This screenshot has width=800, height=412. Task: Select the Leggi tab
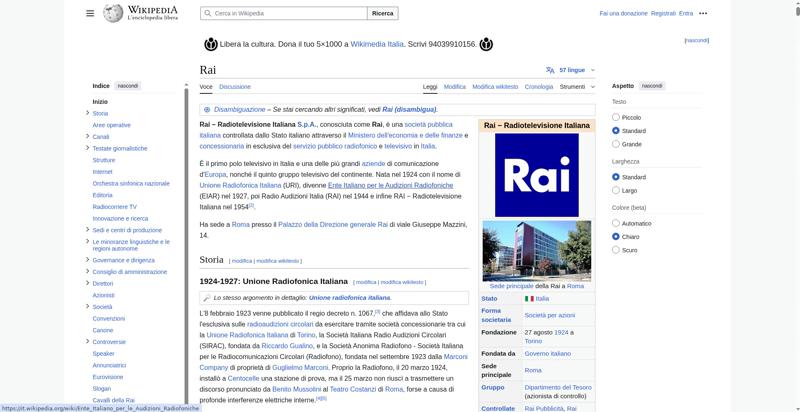click(x=430, y=87)
